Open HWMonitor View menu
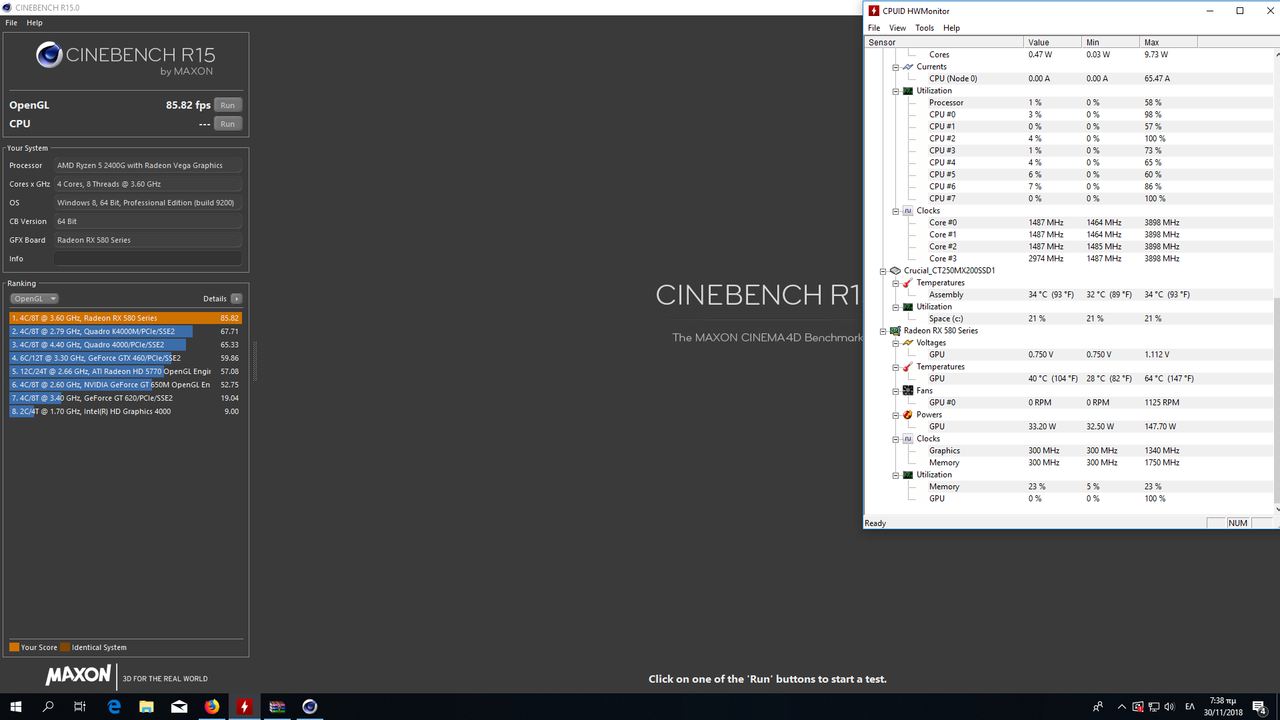The height and width of the screenshot is (720, 1280). point(898,28)
